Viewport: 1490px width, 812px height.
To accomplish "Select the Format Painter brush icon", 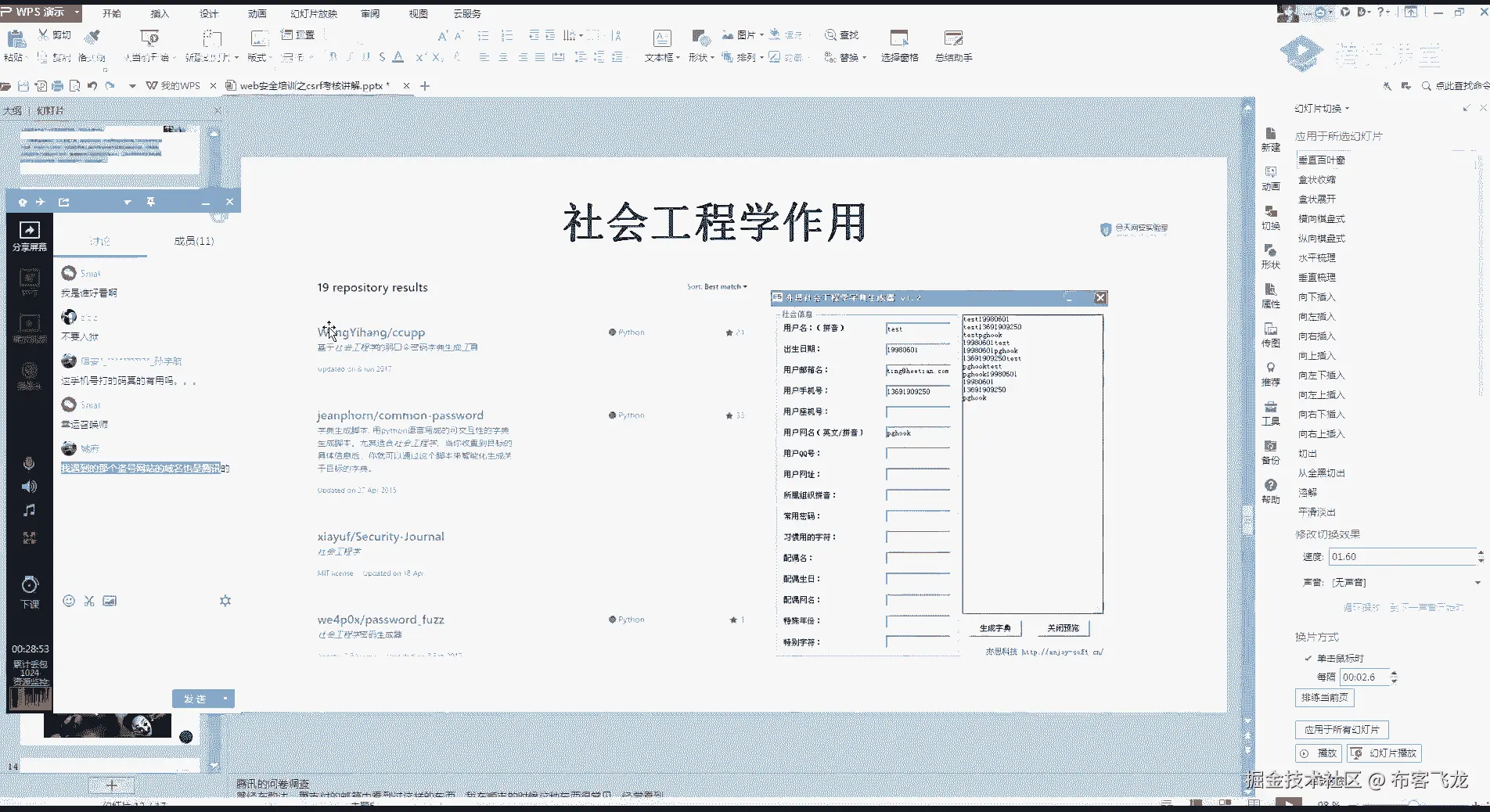I will click(92, 36).
